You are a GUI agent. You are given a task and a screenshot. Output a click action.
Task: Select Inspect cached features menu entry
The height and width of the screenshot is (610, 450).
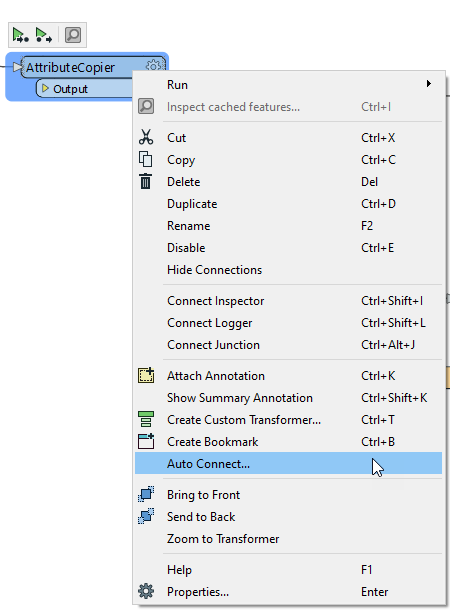288,107
